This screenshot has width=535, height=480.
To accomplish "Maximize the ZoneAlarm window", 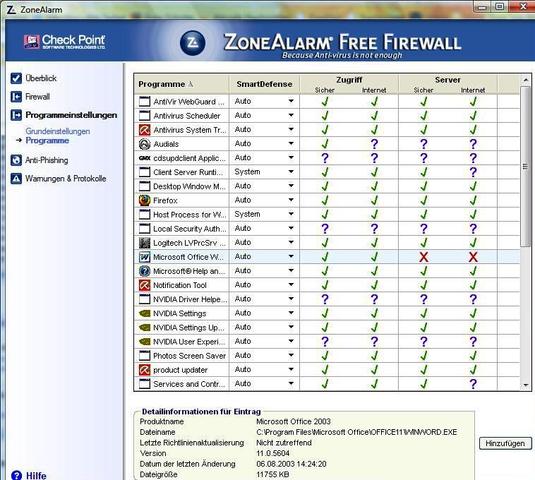I will (500, 7).
